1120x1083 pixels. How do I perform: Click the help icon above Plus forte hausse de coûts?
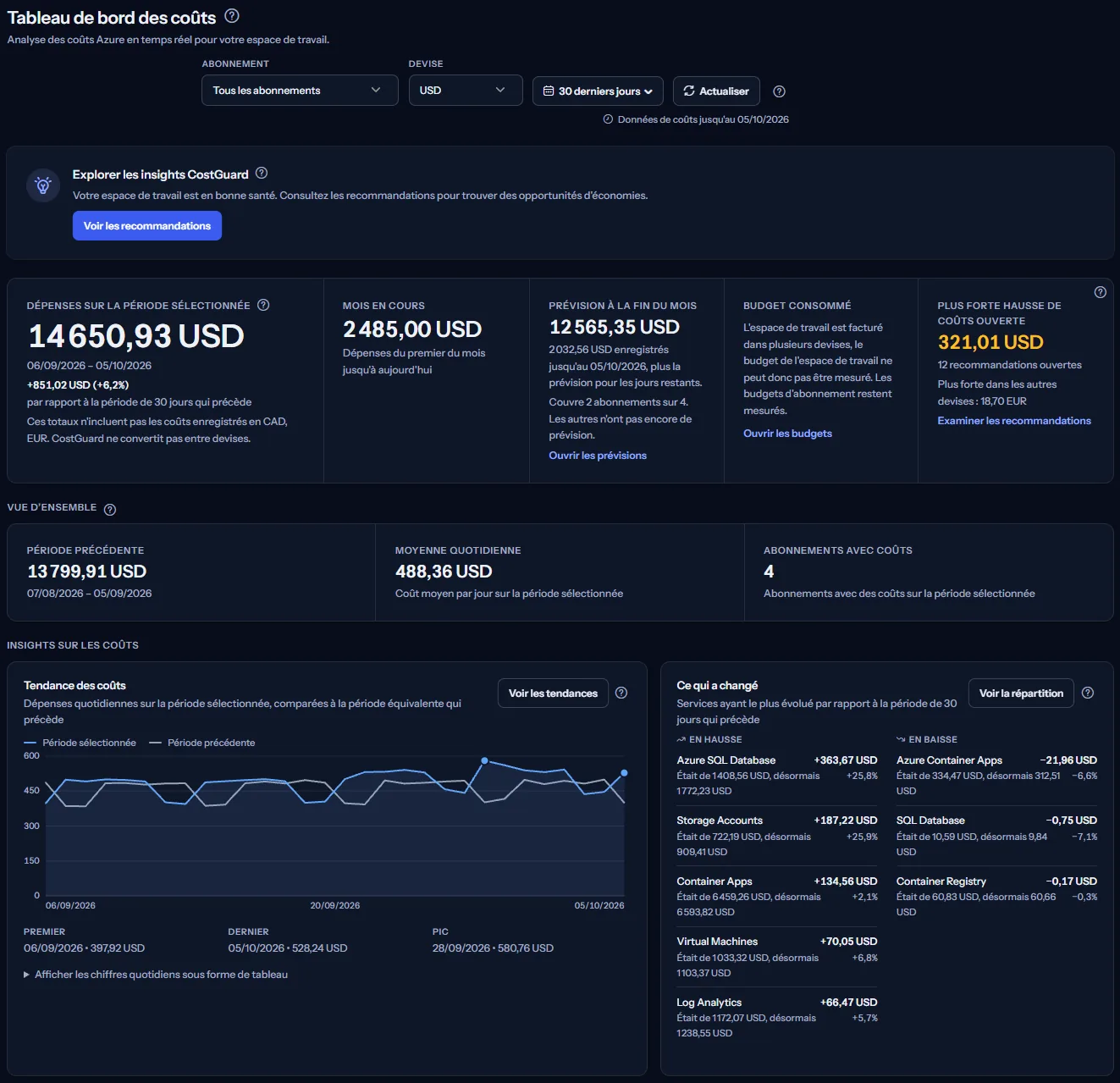(1100, 292)
